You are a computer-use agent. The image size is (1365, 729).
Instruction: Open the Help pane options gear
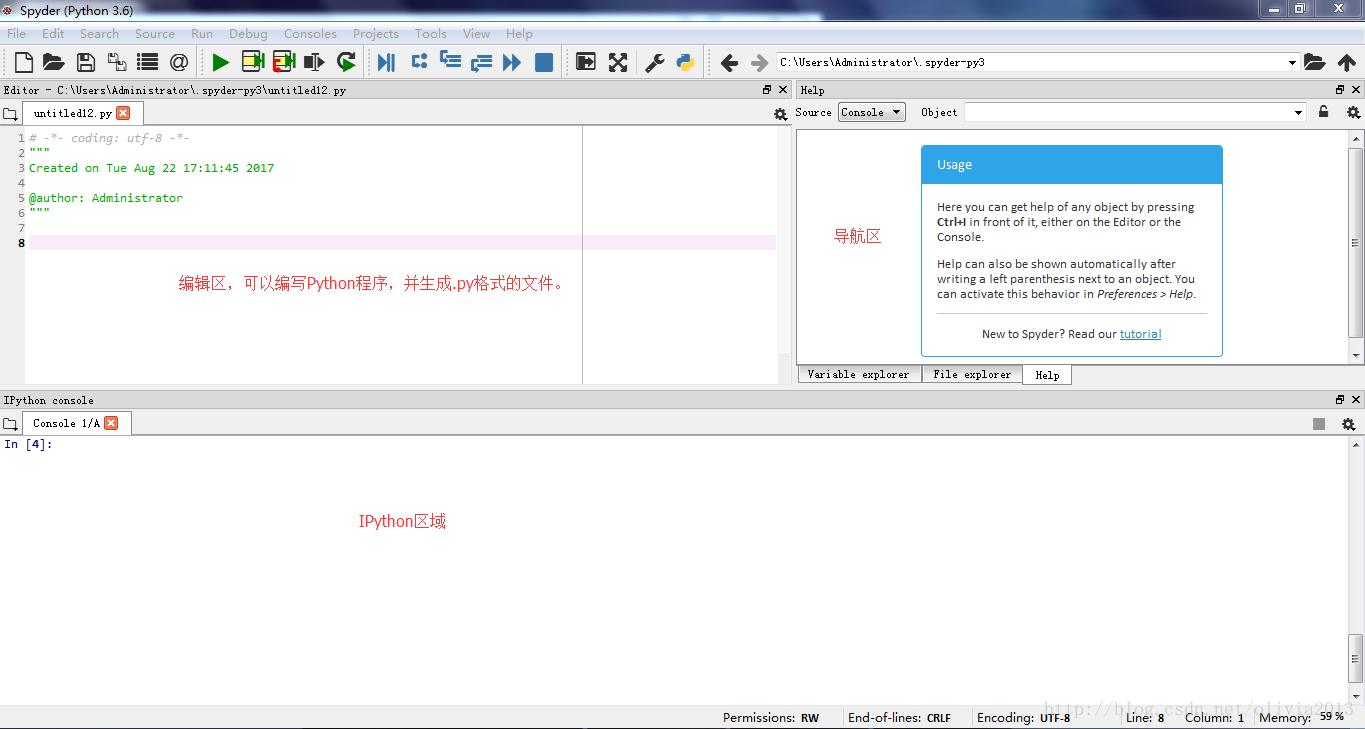1353,113
